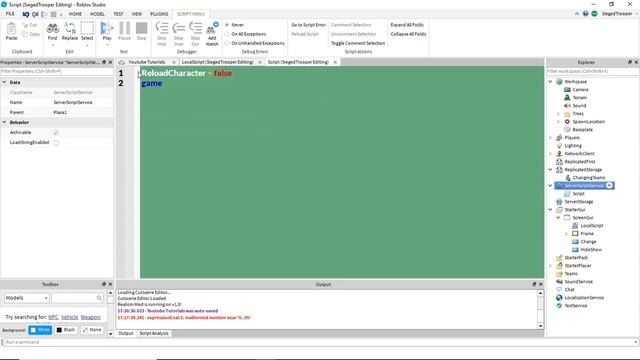Expand the Trees folder in Explorer
Viewport: 640px width, 360px height.
pos(558,114)
